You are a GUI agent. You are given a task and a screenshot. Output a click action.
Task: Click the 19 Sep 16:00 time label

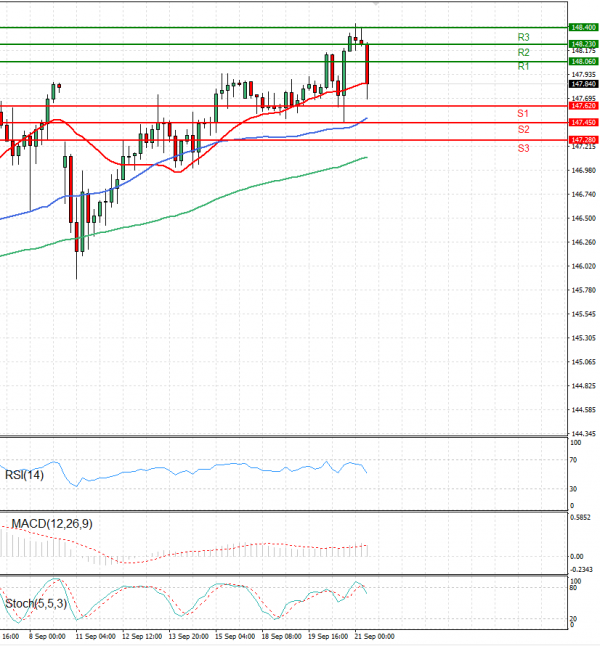(328, 637)
